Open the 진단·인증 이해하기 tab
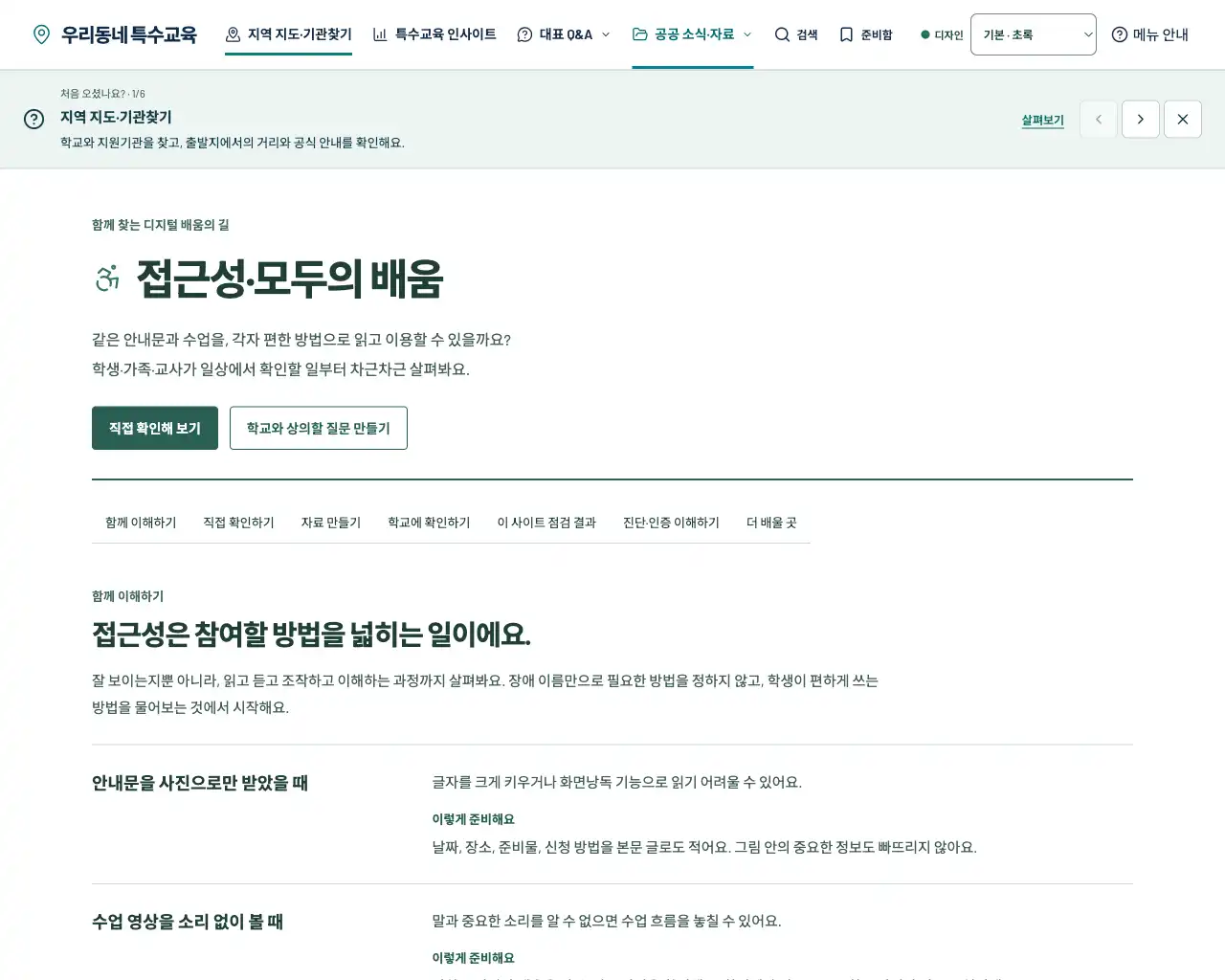The height and width of the screenshot is (980, 1225). pos(671,523)
